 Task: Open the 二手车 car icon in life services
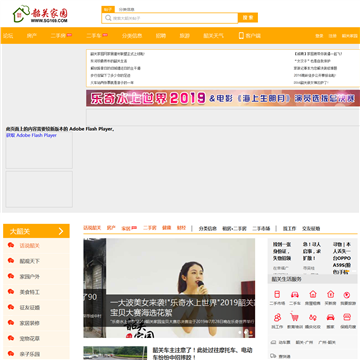point(295,295)
